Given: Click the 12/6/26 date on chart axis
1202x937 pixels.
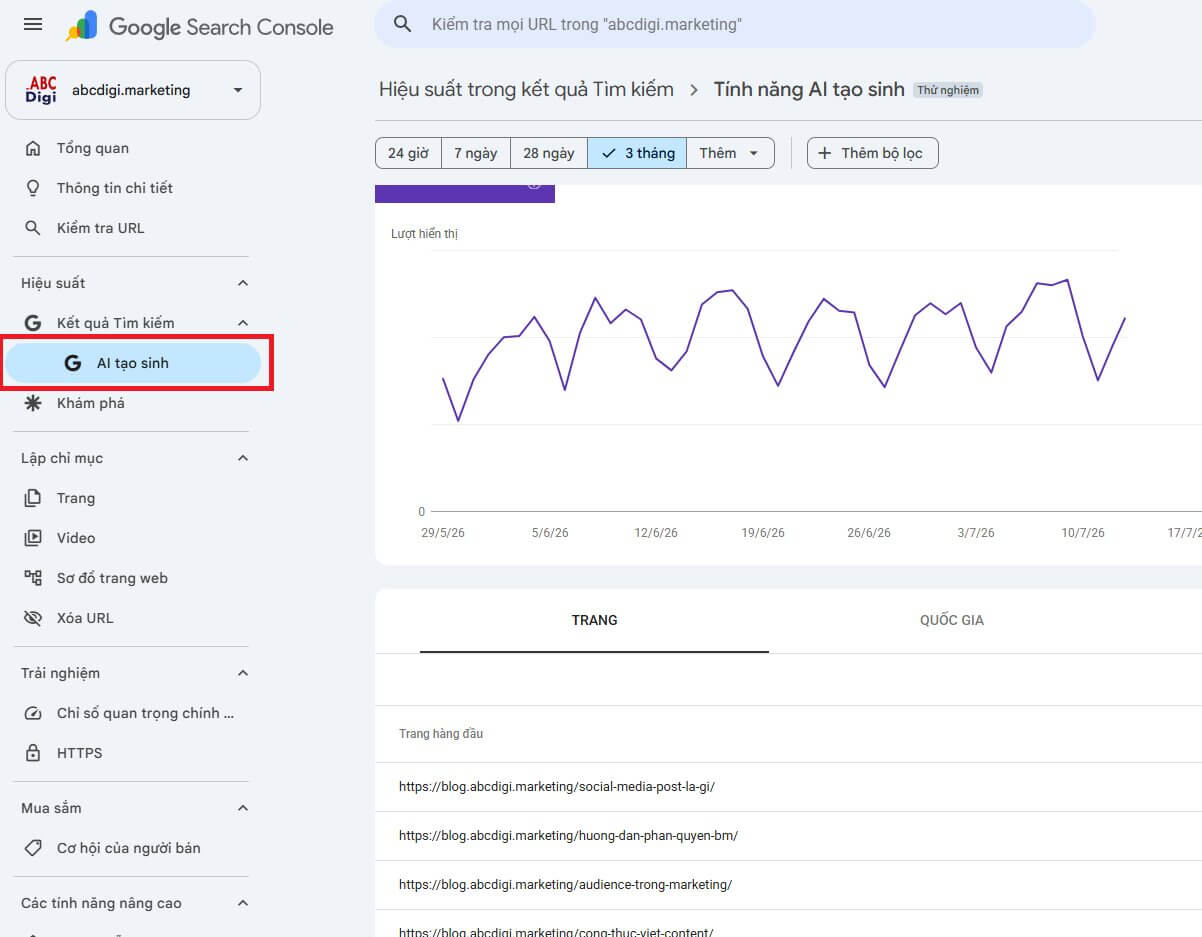Looking at the screenshot, I should 656,533.
